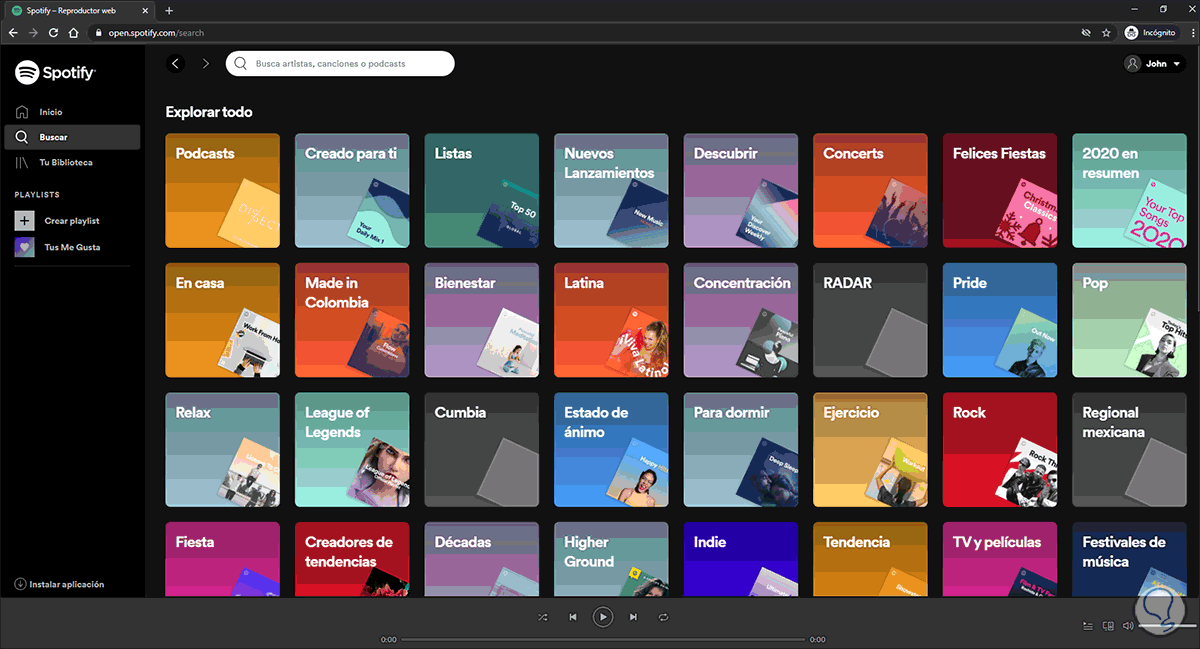Image resolution: width=1200 pixels, height=649 pixels.
Task: Open Estado de ánimo category
Action: tap(611, 449)
